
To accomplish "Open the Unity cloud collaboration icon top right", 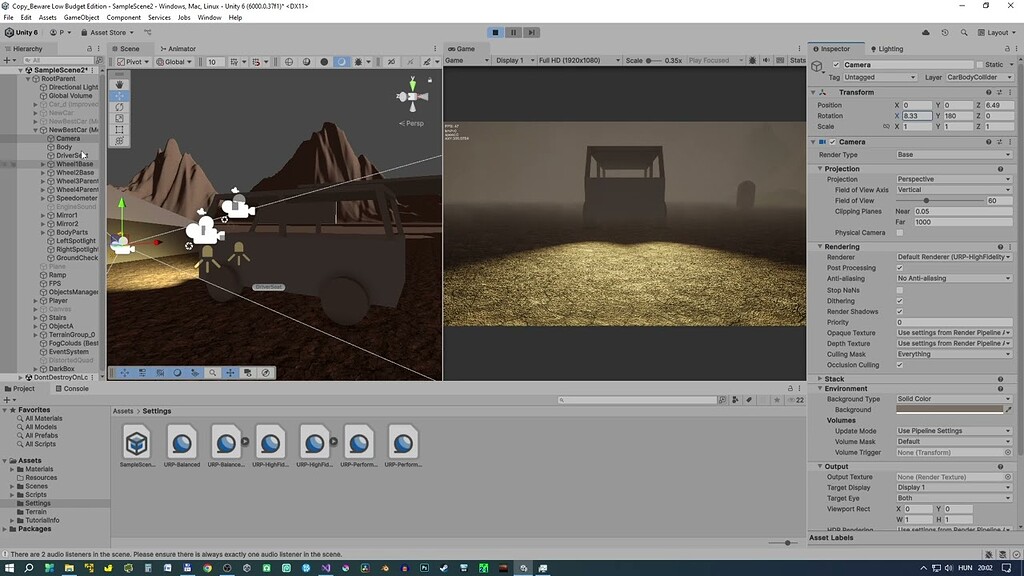I will click(927, 32).
